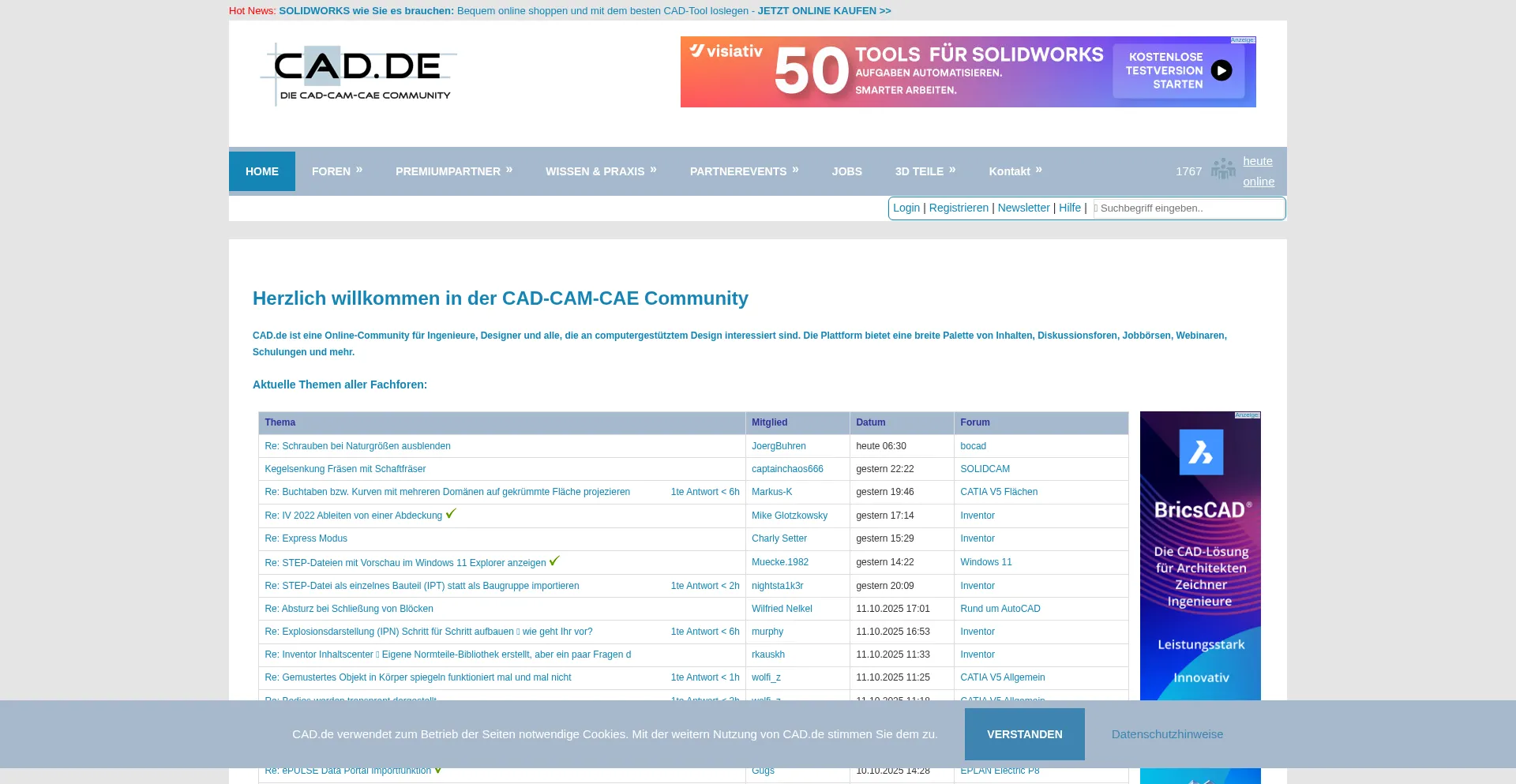Click the visiativ logo in top banner
The width and height of the screenshot is (1516, 784).
click(x=726, y=51)
